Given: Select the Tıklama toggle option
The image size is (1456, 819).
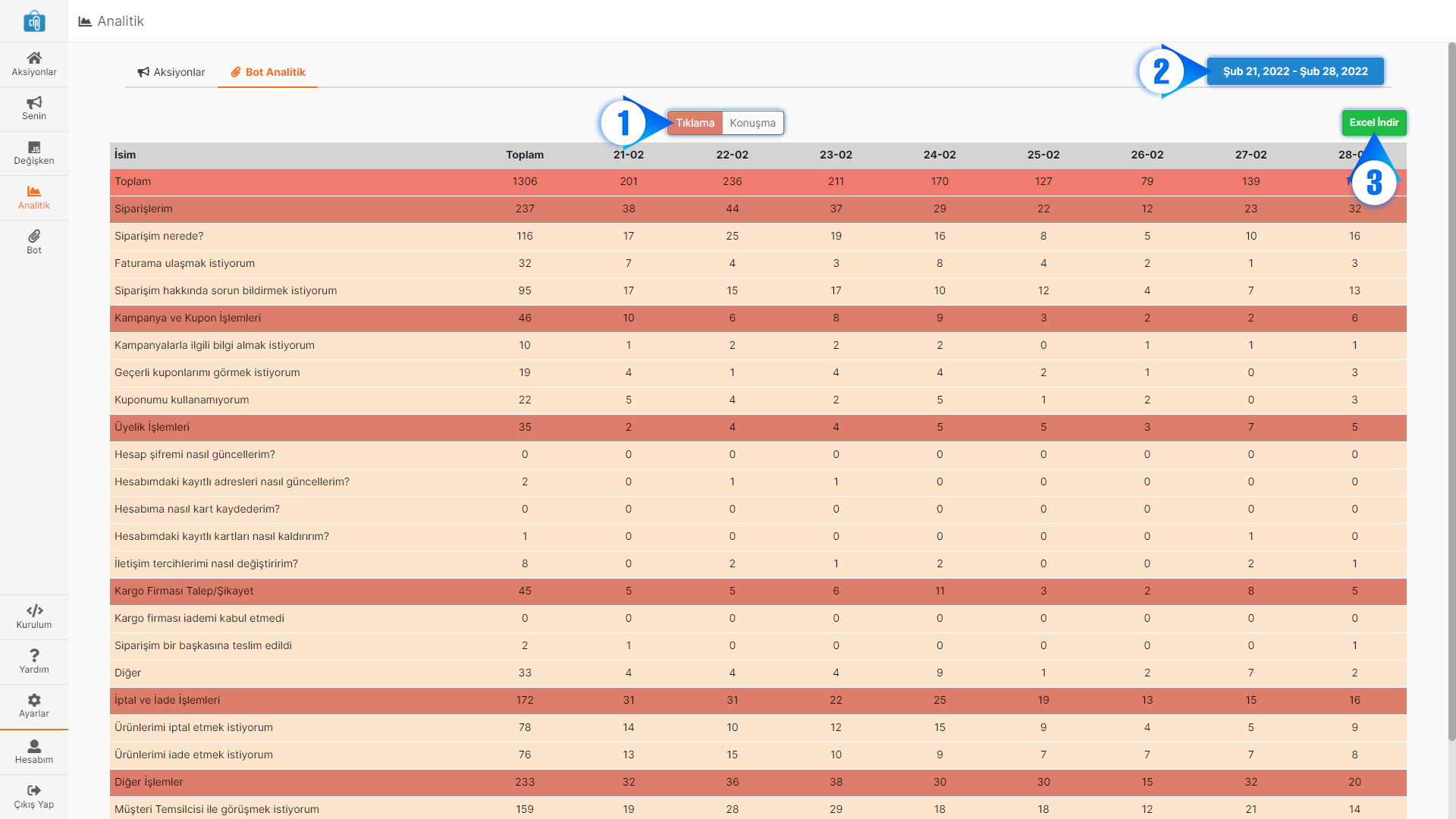Looking at the screenshot, I should 695,123.
